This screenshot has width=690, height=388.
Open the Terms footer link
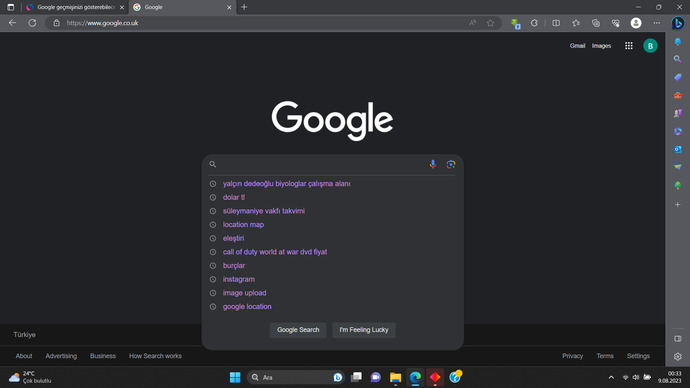click(605, 356)
